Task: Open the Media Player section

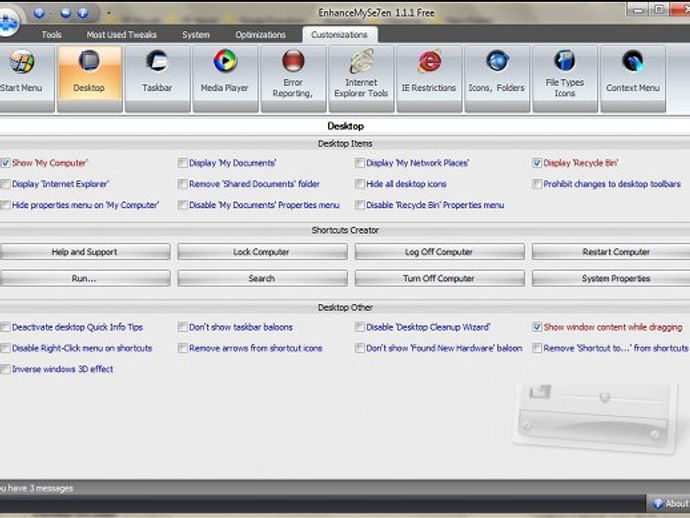Action: (225, 78)
